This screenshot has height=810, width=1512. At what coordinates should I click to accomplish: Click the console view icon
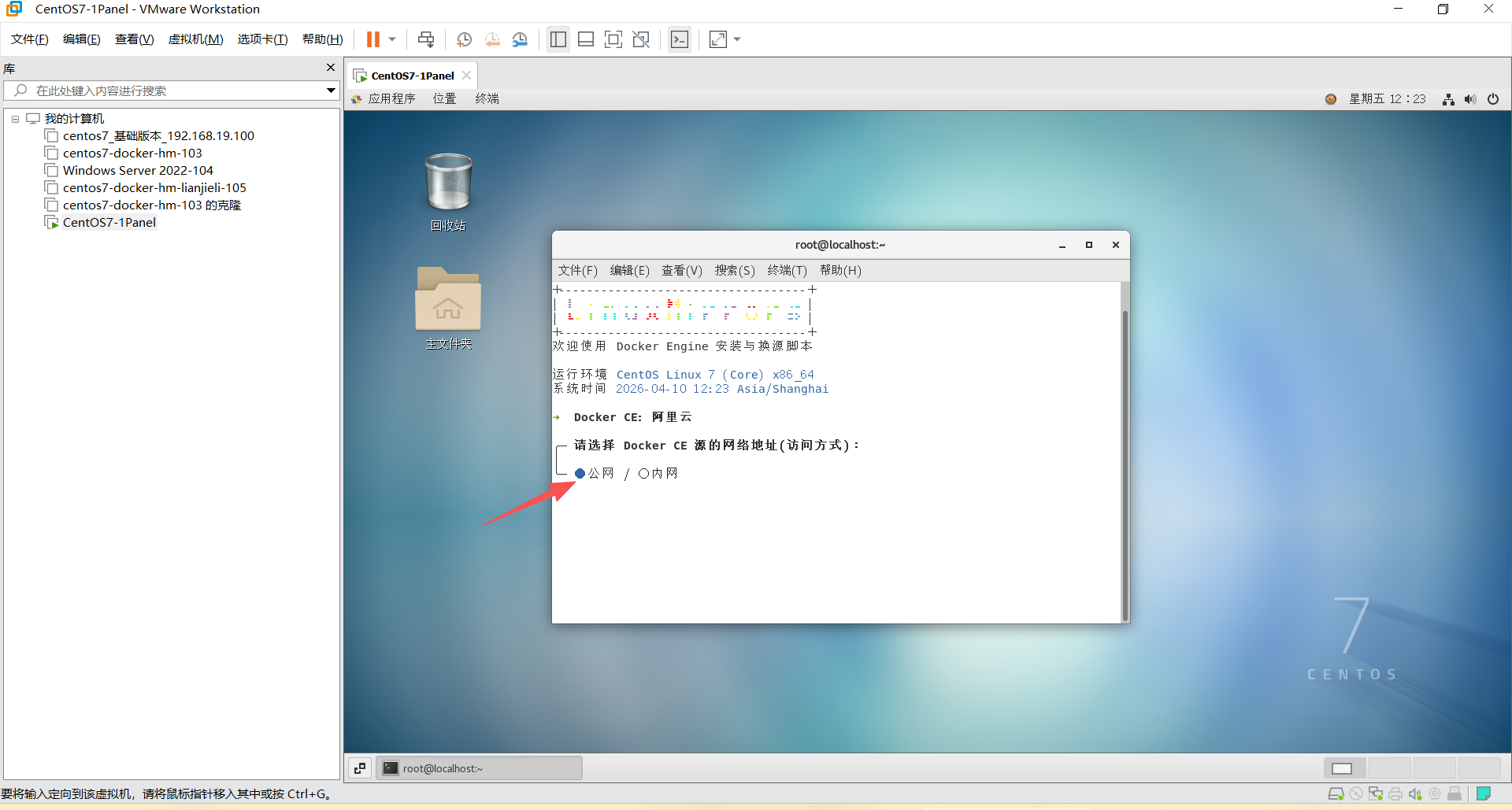[679, 39]
